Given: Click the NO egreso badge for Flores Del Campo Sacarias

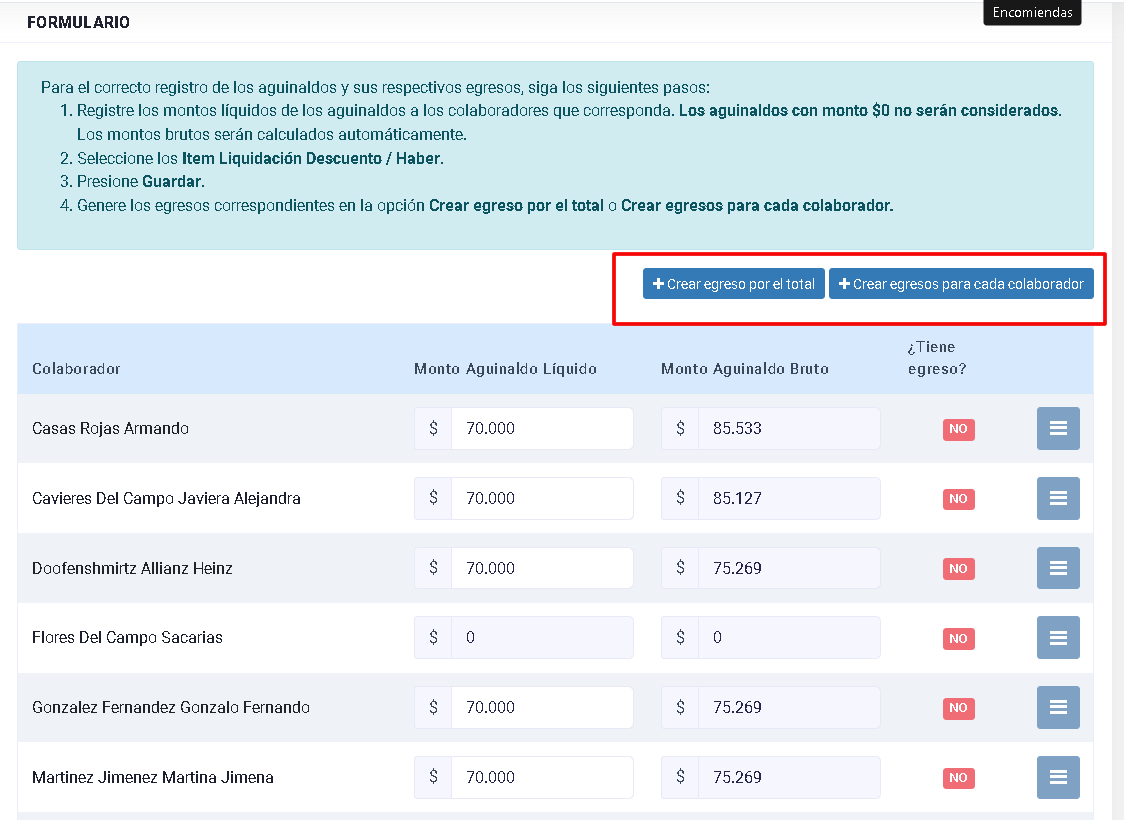Looking at the screenshot, I should 958,638.
